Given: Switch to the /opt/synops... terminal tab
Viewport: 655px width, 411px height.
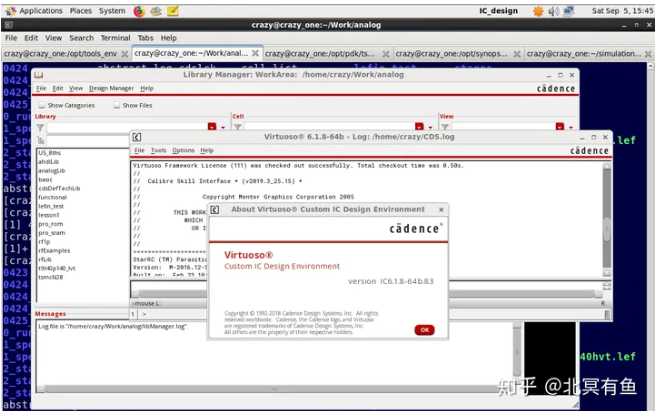Looking at the screenshot, I should [x=451, y=54].
